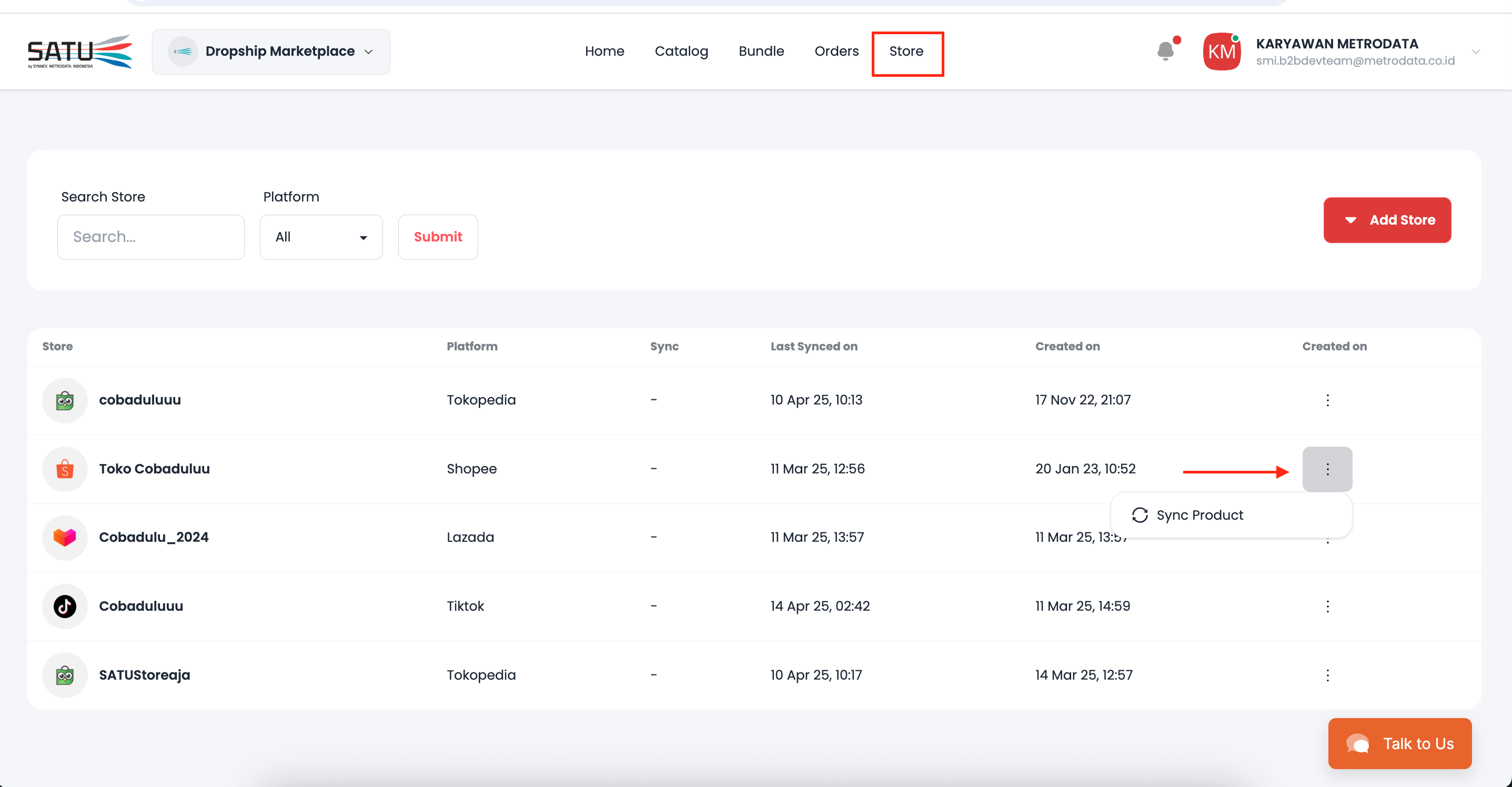
Task: Click Lazada icon of Cobadulu_2024
Action: [x=65, y=538]
